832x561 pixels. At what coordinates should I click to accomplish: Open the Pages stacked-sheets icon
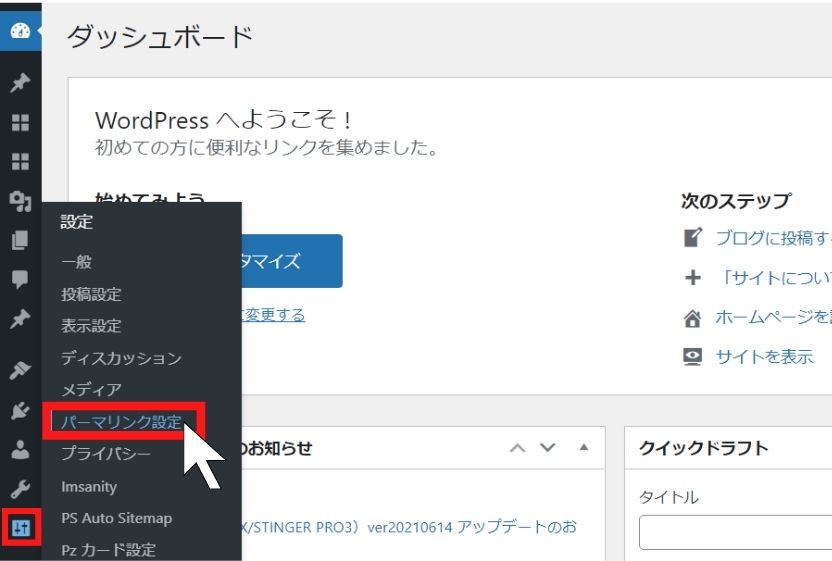[20, 240]
